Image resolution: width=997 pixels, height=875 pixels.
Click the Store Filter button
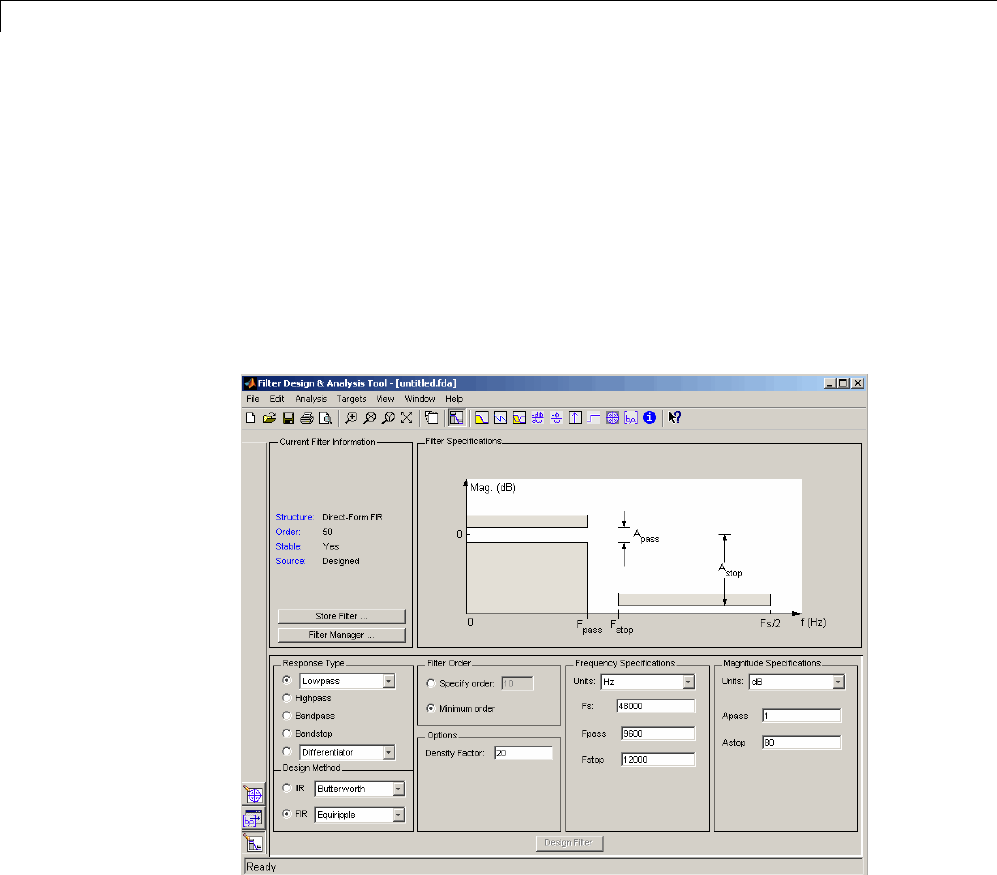341,616
